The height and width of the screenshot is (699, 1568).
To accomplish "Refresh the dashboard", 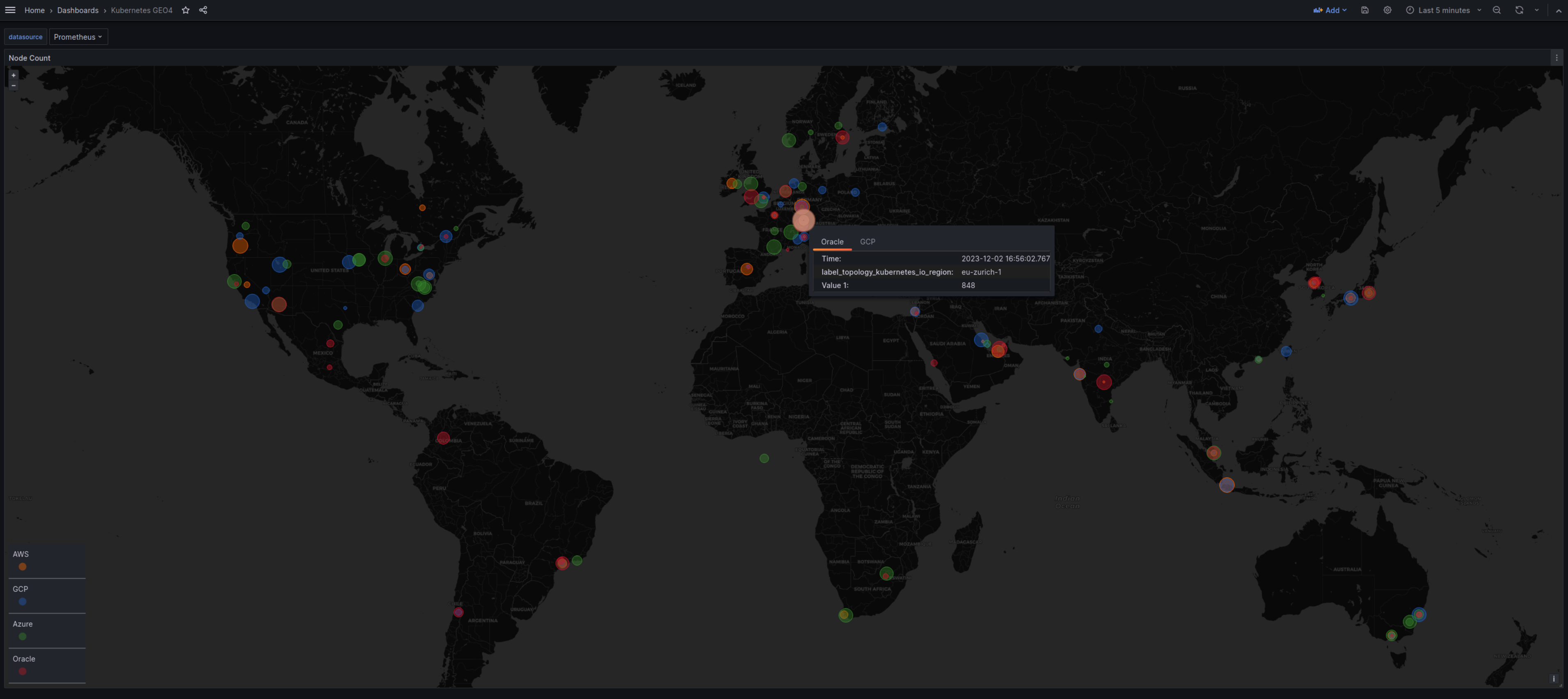I will pos(1519,10).
